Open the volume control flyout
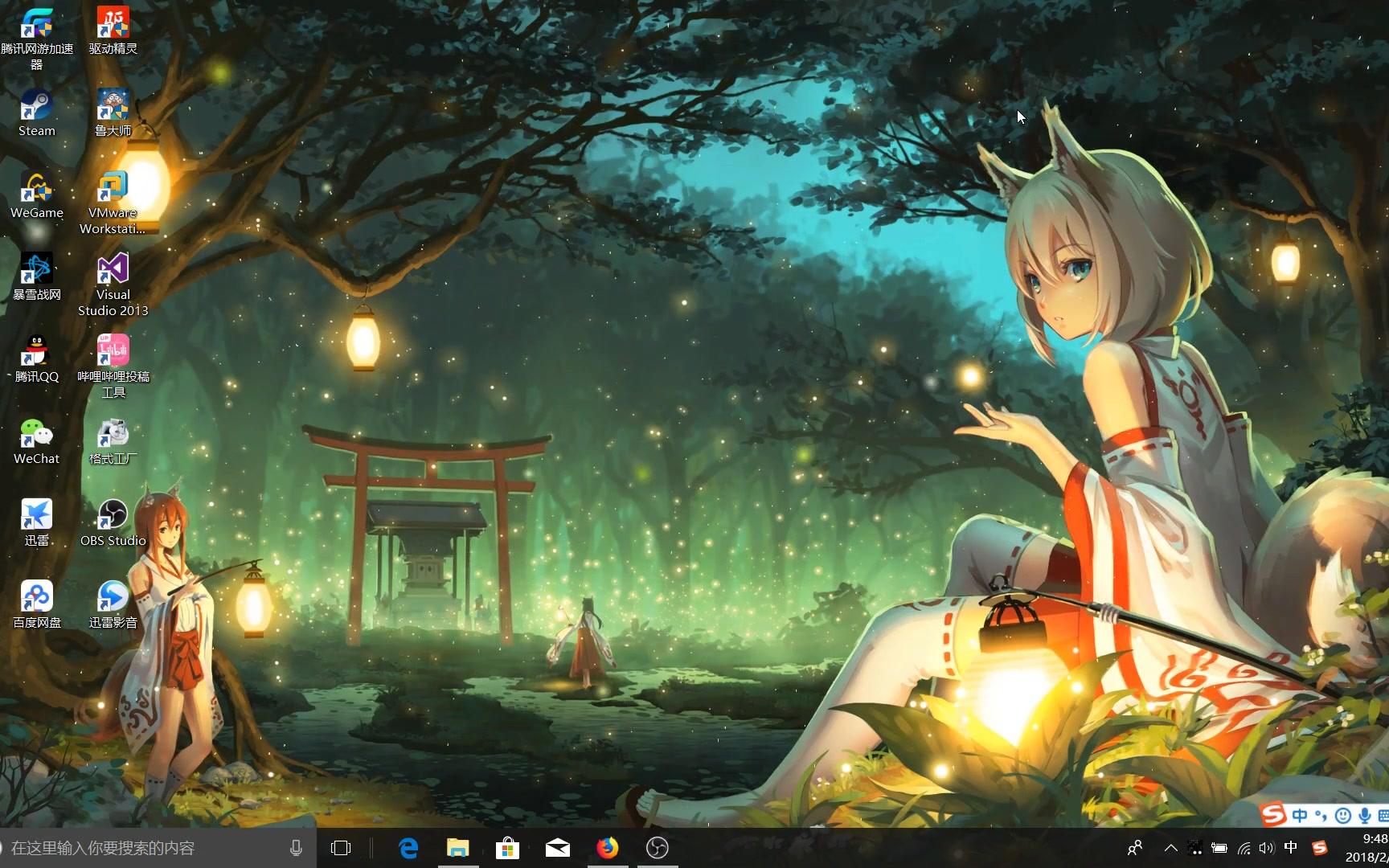 point(1267,848)
